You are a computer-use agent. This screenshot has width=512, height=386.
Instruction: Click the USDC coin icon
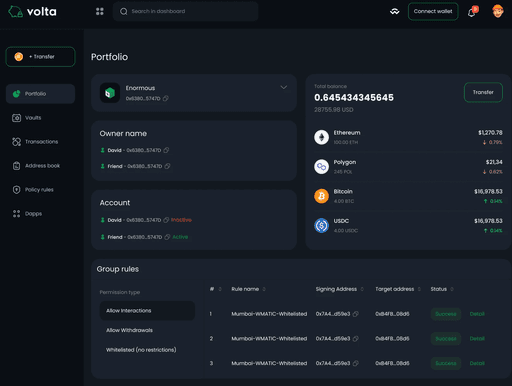321,225
